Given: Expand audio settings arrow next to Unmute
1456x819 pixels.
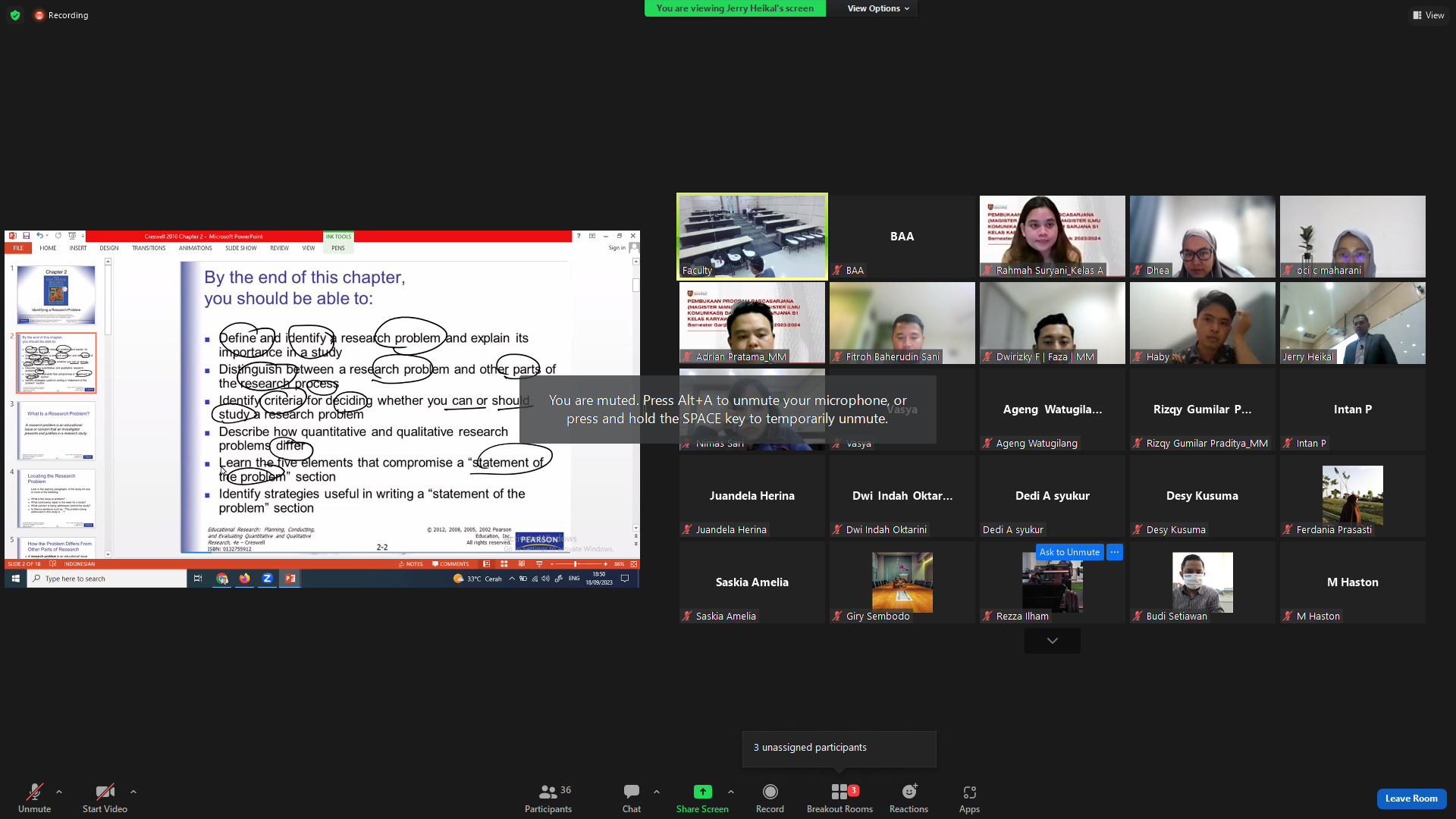Looking at the screenshot, I should (x=59, y=792).
